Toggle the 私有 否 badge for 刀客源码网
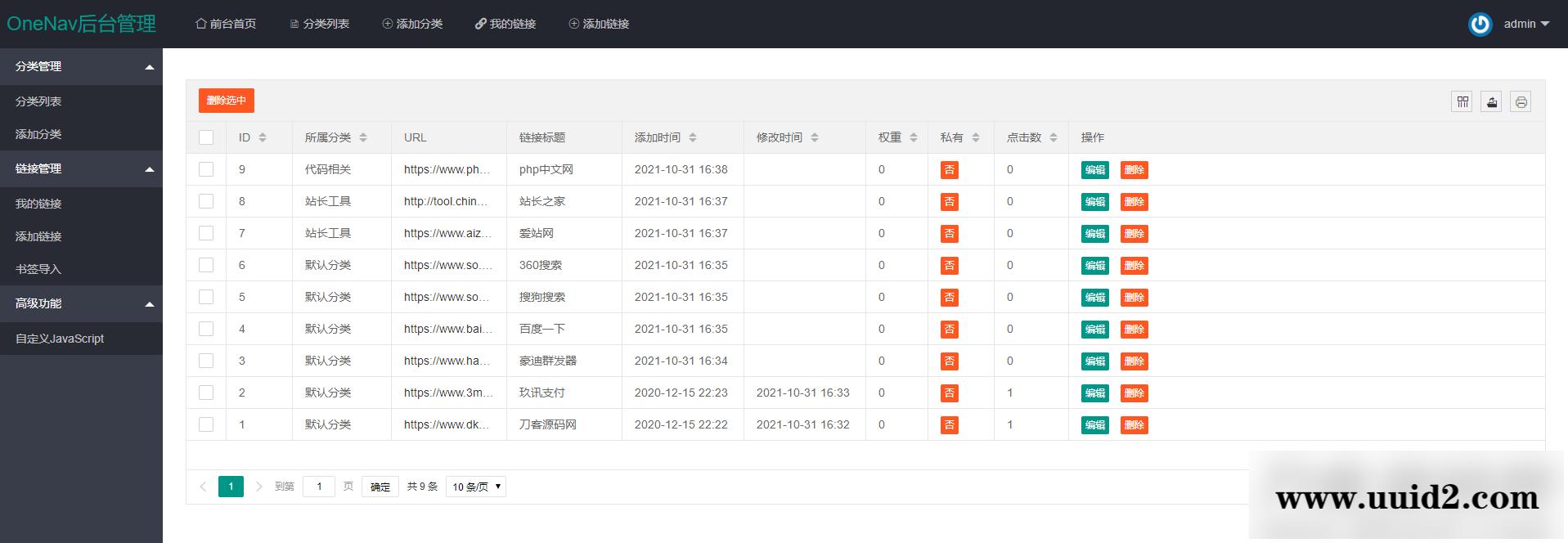 [x=949, y=425]
